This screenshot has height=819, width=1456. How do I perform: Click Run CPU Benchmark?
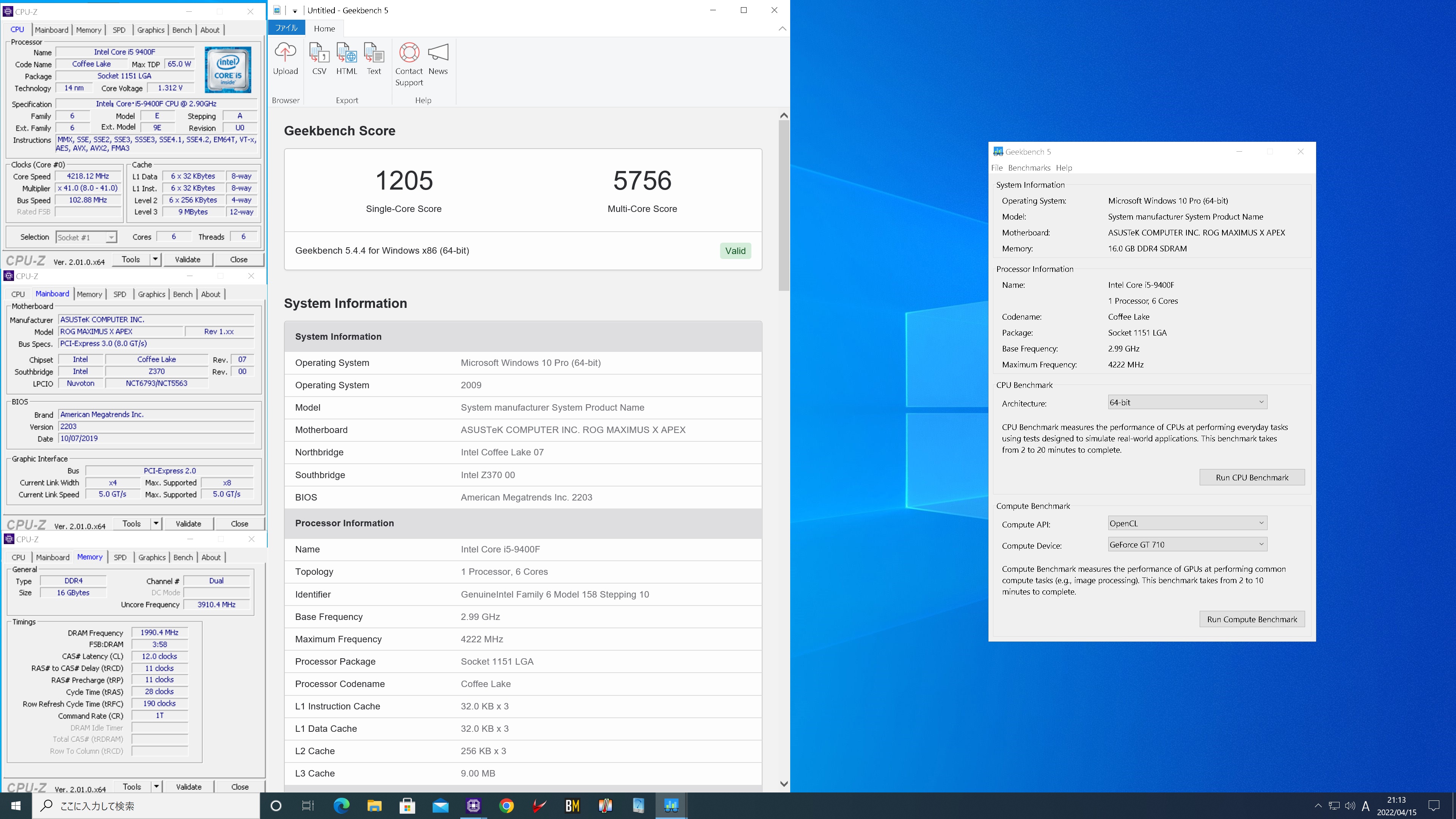pos(1252,477)
